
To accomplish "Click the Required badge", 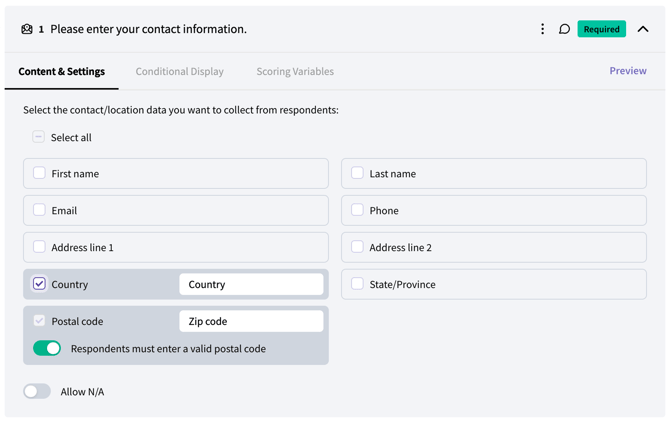I will click(x=601, y=29).
